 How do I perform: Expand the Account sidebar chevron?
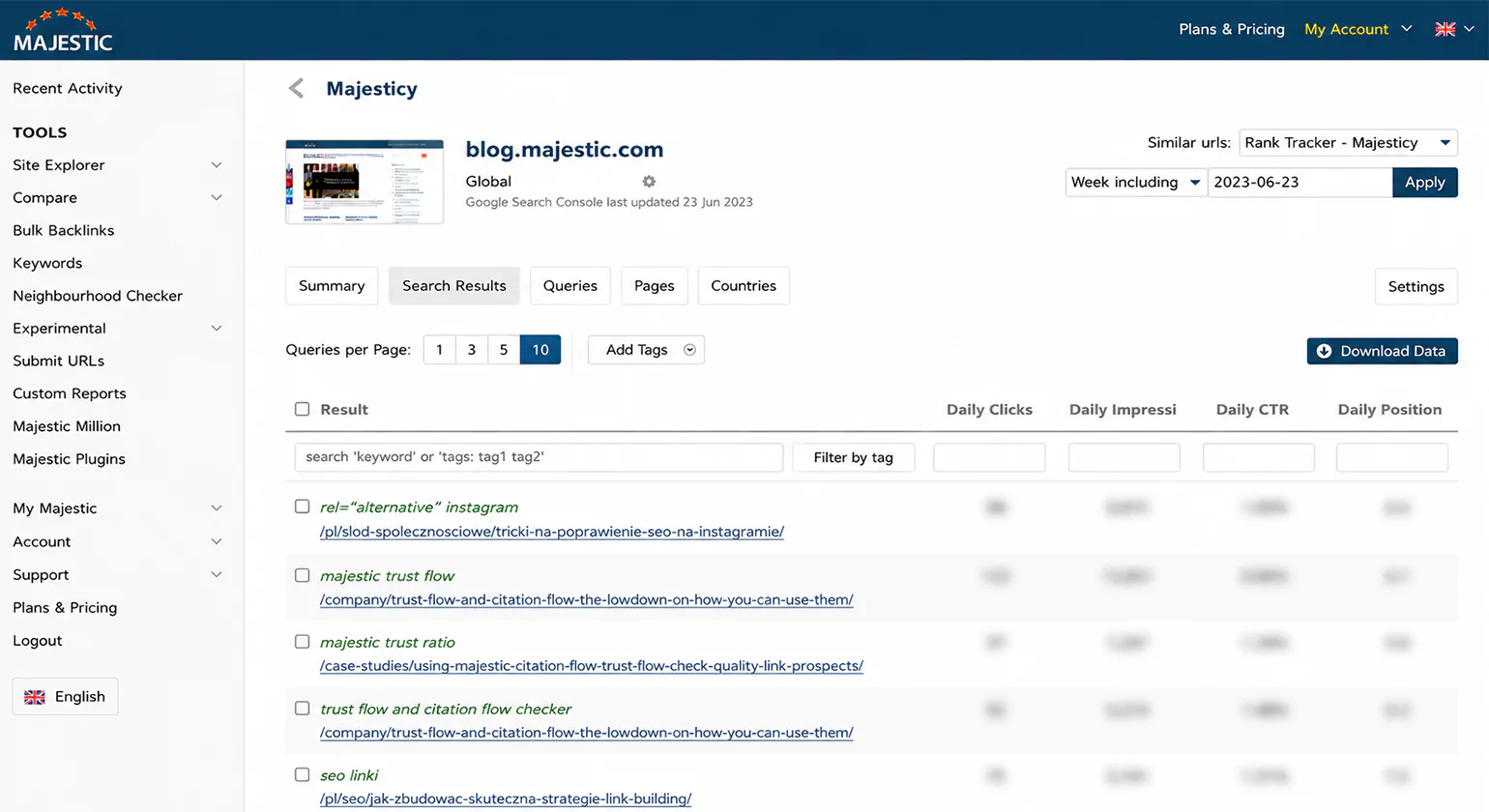point(217,541)
